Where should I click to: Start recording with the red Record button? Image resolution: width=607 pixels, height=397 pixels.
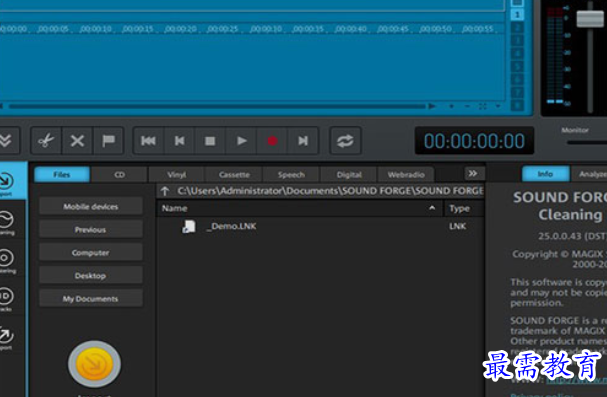point(272,140)
